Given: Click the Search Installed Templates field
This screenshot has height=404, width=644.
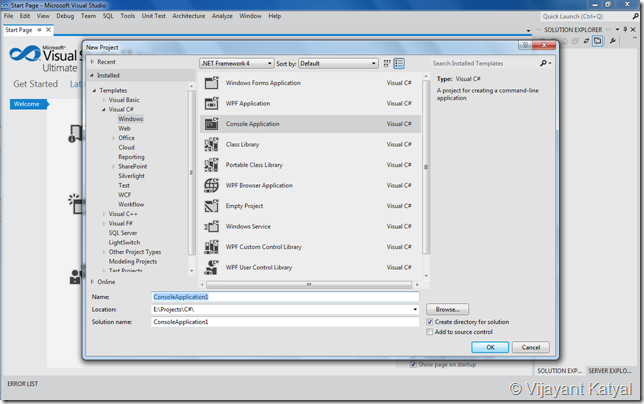Looking at the screenshot, I should click(x=485, y=63).
